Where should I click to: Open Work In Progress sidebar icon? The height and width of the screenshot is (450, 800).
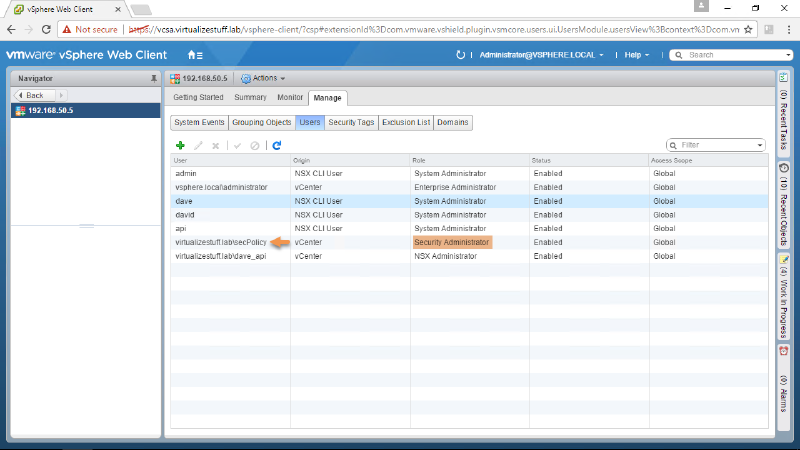click(x=783, y=260)
